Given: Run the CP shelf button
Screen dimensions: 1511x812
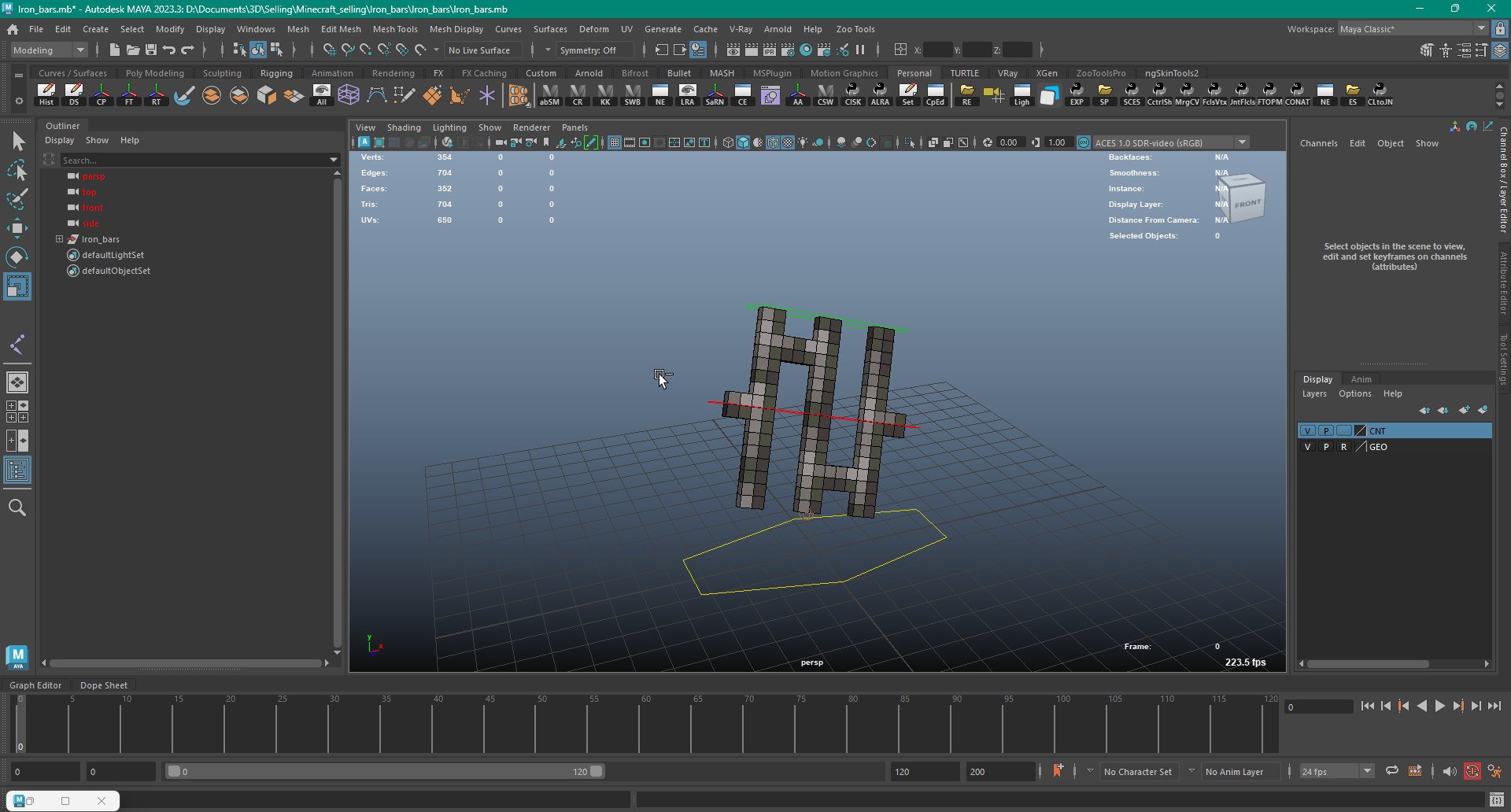Looking at the screenshot, I should [x=102, y=94].
